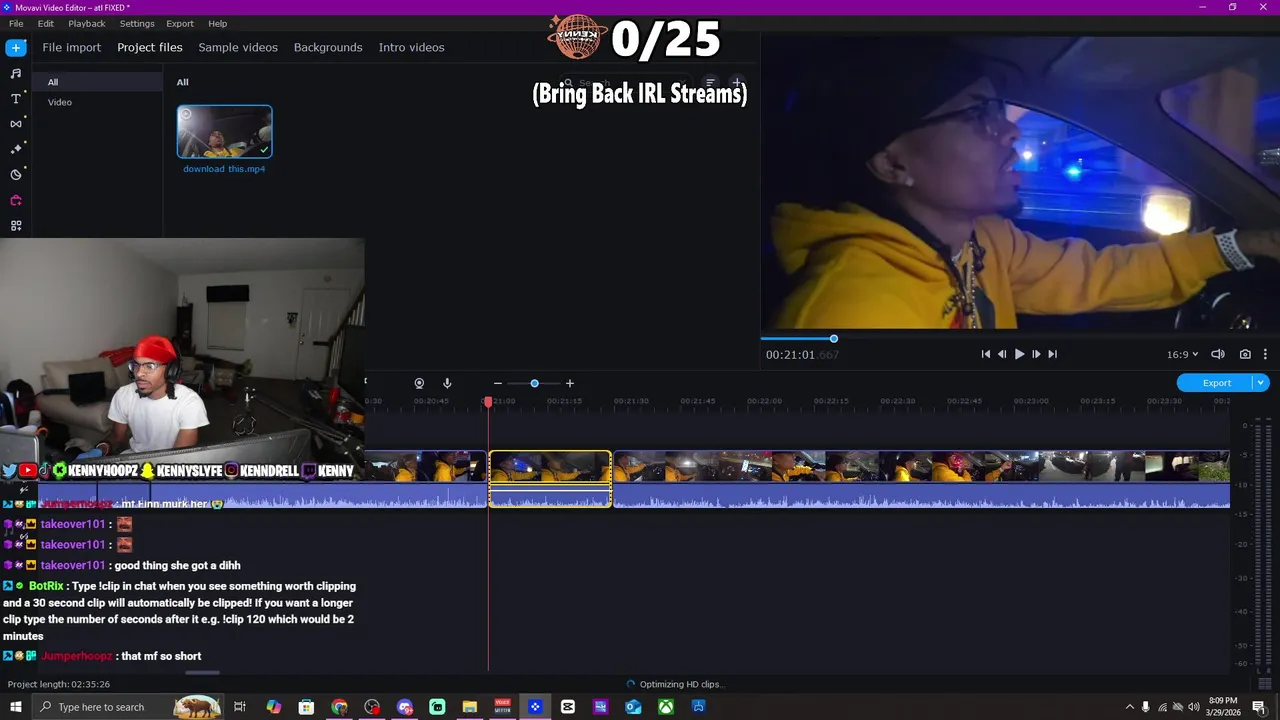Click the 00:22:00 mark on the timeline ruler
This screenshot has width=1280, height=720.
[764, 401]
